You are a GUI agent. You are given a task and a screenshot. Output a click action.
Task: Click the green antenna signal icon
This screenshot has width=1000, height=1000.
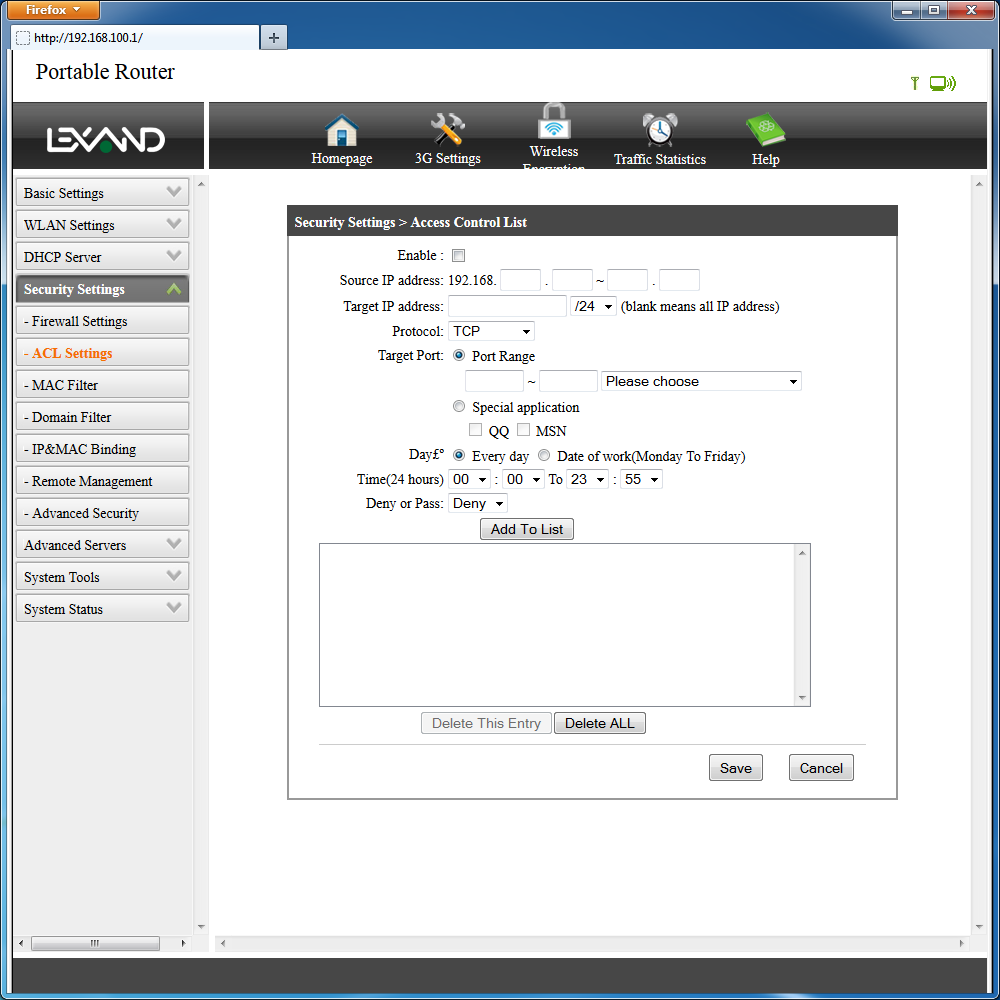click(915, 83)
